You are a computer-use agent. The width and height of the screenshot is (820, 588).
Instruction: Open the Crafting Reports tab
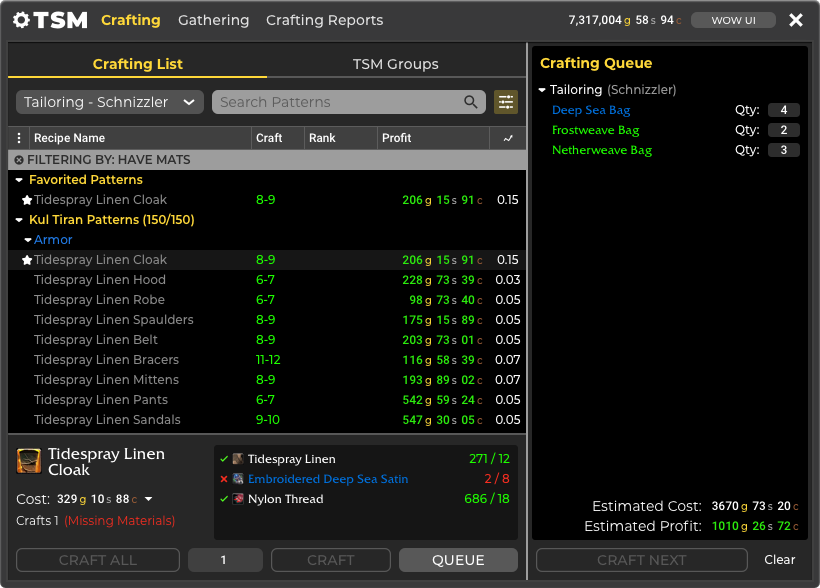click(324, 20)
